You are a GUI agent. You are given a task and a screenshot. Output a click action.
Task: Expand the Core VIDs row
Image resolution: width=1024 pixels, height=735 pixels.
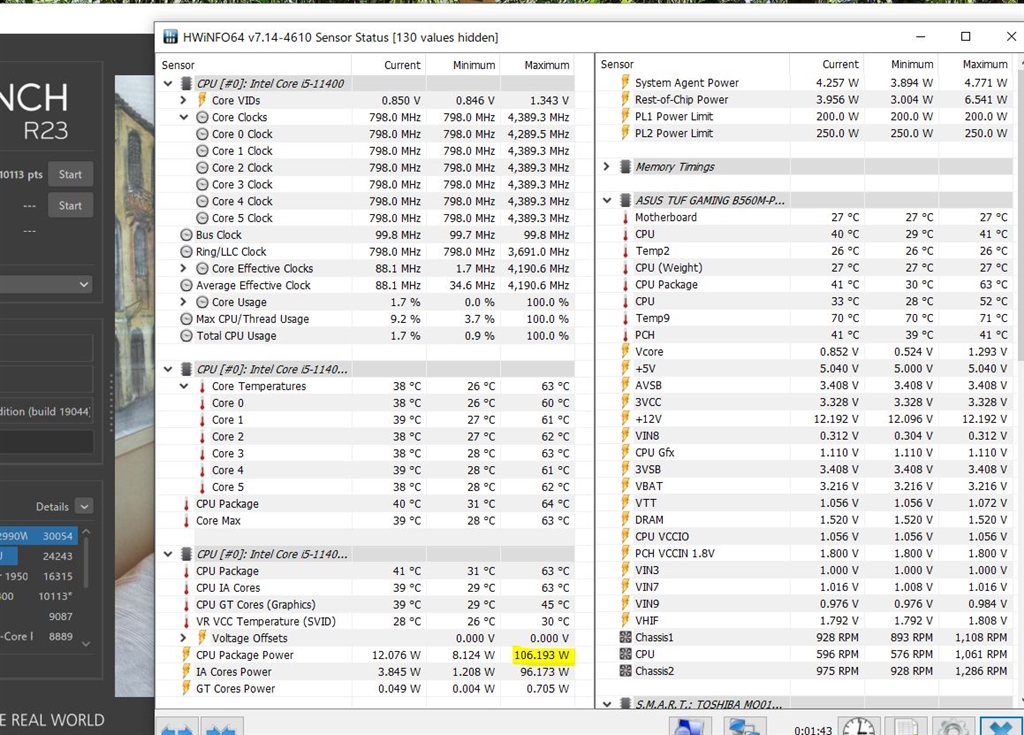coord(184,100)
